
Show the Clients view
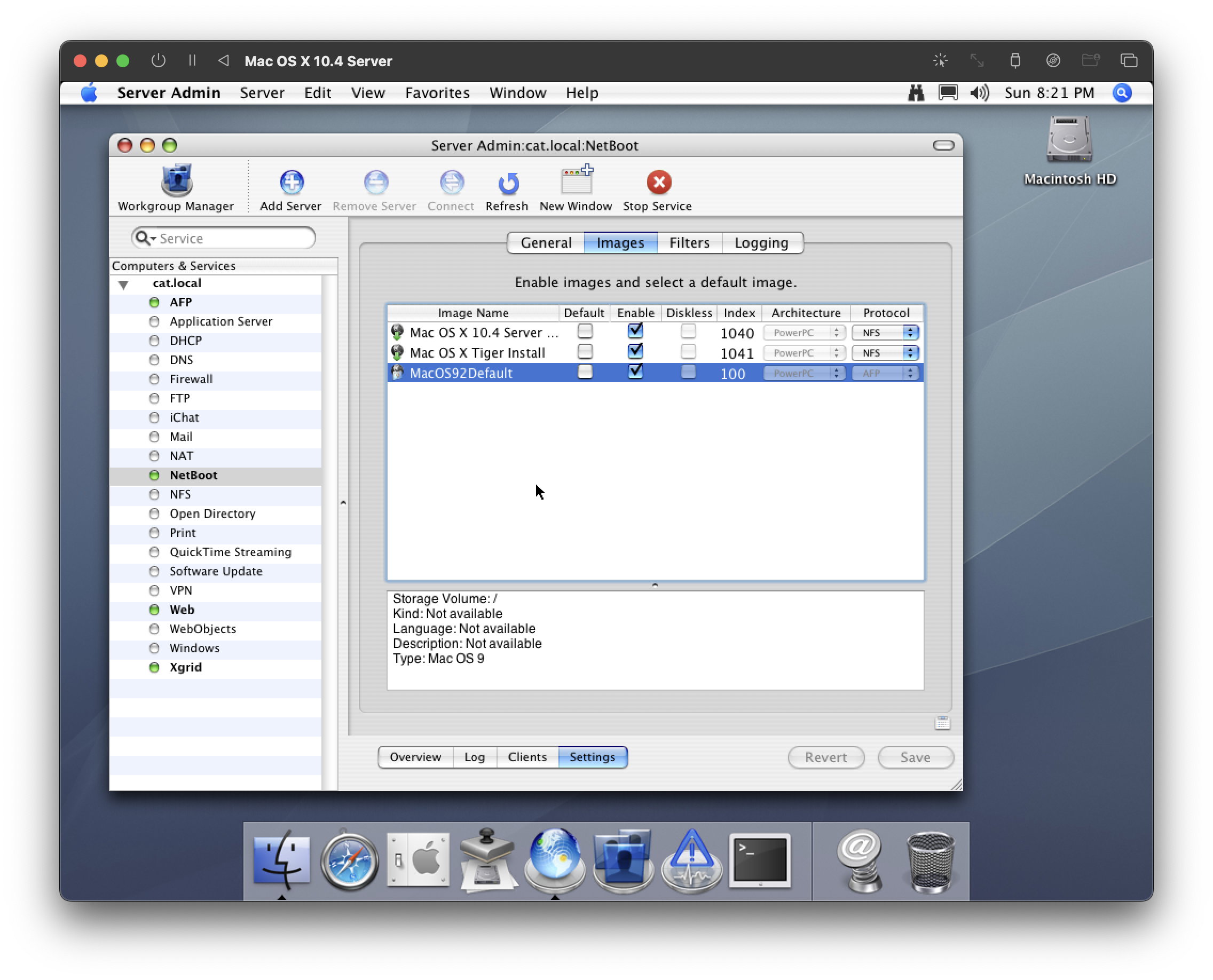click(527, 757)
